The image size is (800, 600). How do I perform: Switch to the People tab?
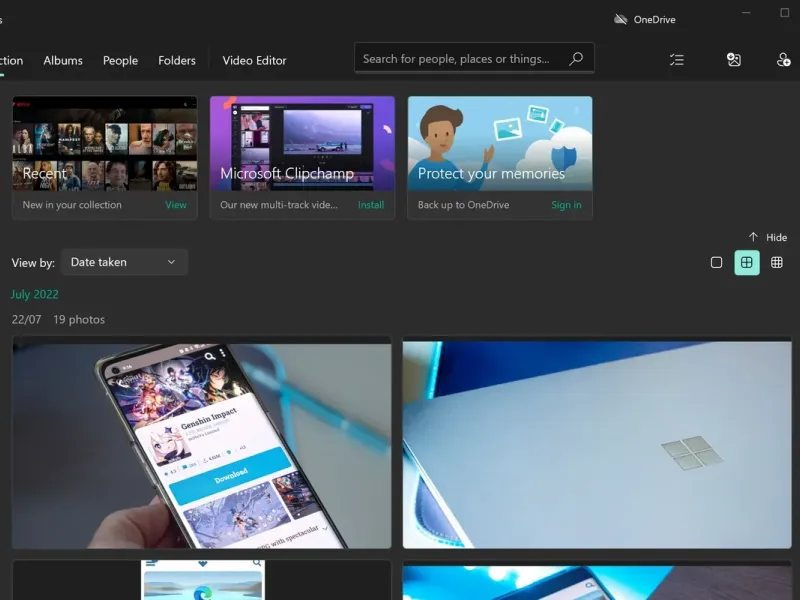tap(120, 61)
